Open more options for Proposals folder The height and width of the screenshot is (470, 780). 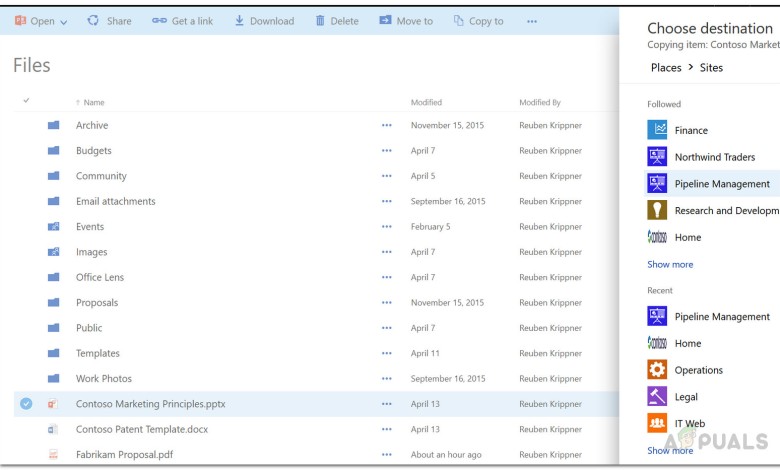click(x=387, y=303)
